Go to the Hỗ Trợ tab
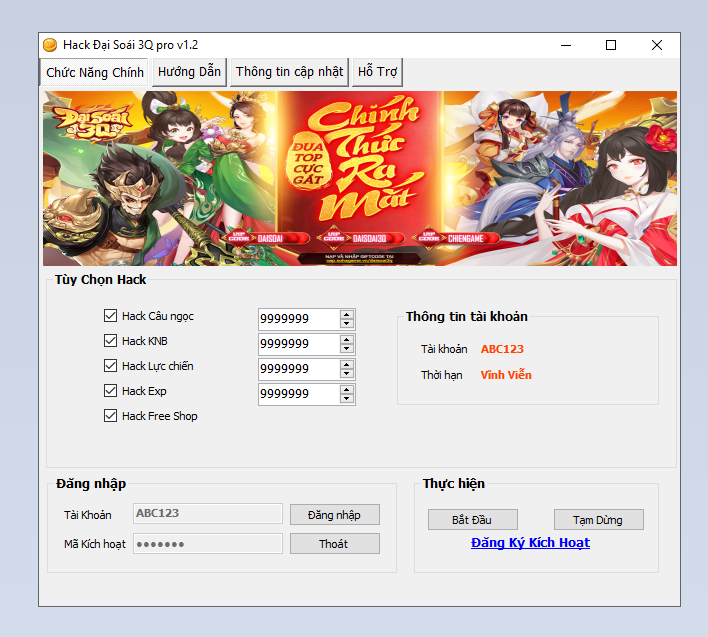The height and width of the screenshot is (637, 708). click(377, 72)
